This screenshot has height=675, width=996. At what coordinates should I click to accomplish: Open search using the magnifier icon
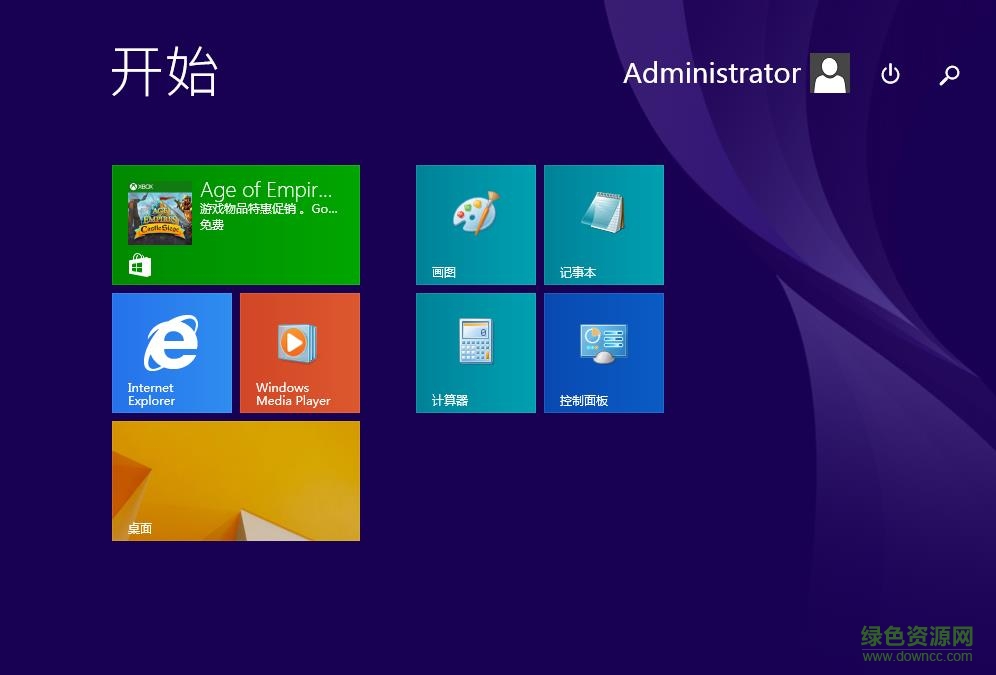click(x=949, y=75)
